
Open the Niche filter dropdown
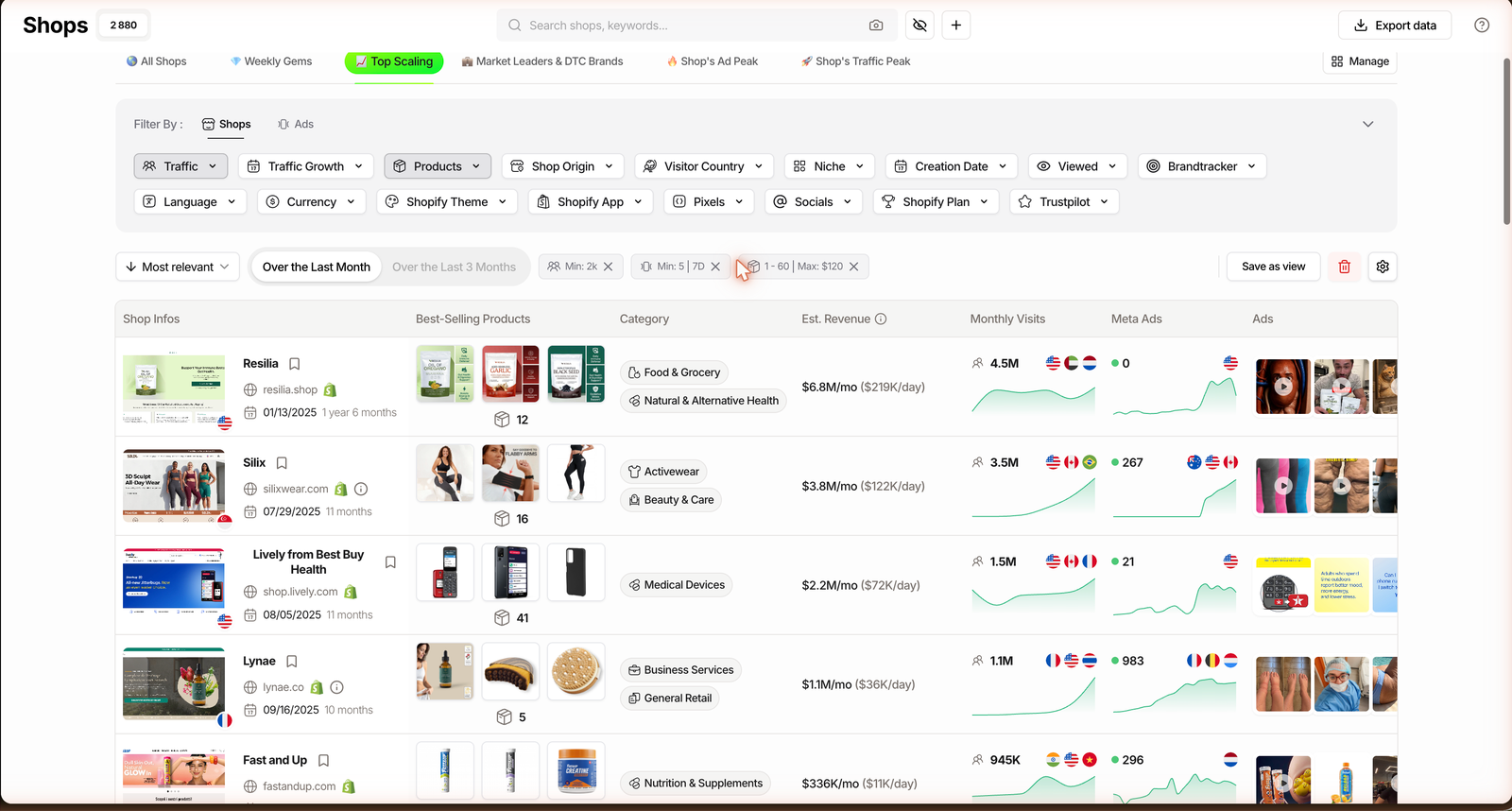click(829, 166)
